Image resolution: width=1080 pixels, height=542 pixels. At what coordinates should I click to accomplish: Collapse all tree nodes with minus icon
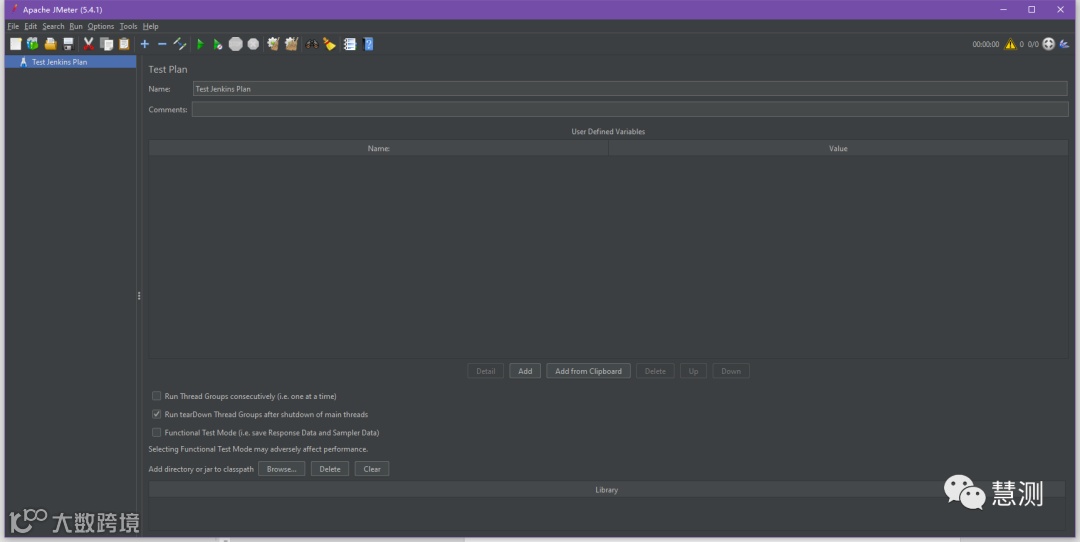click(162, 44)
